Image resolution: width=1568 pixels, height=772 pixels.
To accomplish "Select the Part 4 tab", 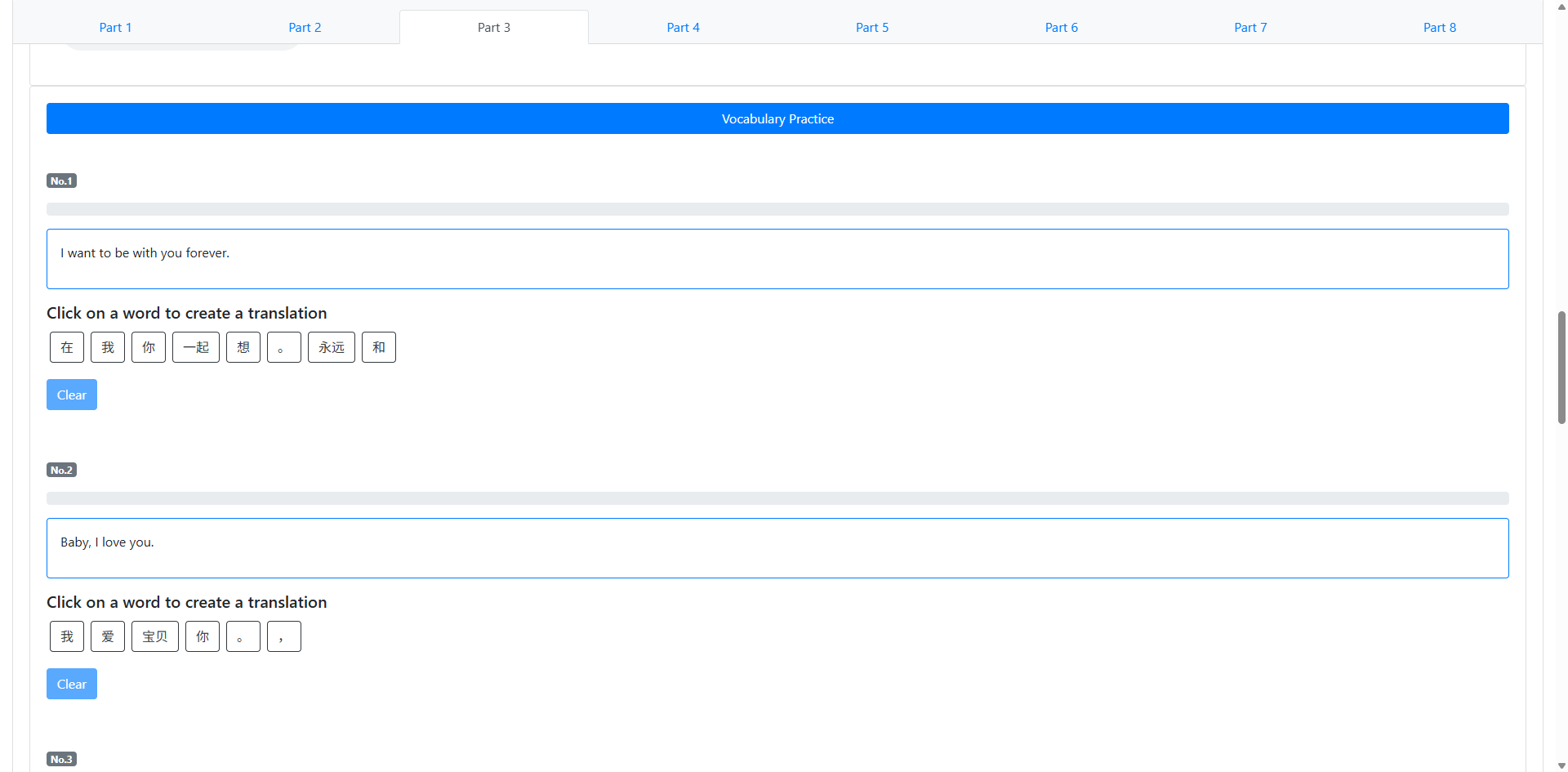I will click(x=683, y=27).
